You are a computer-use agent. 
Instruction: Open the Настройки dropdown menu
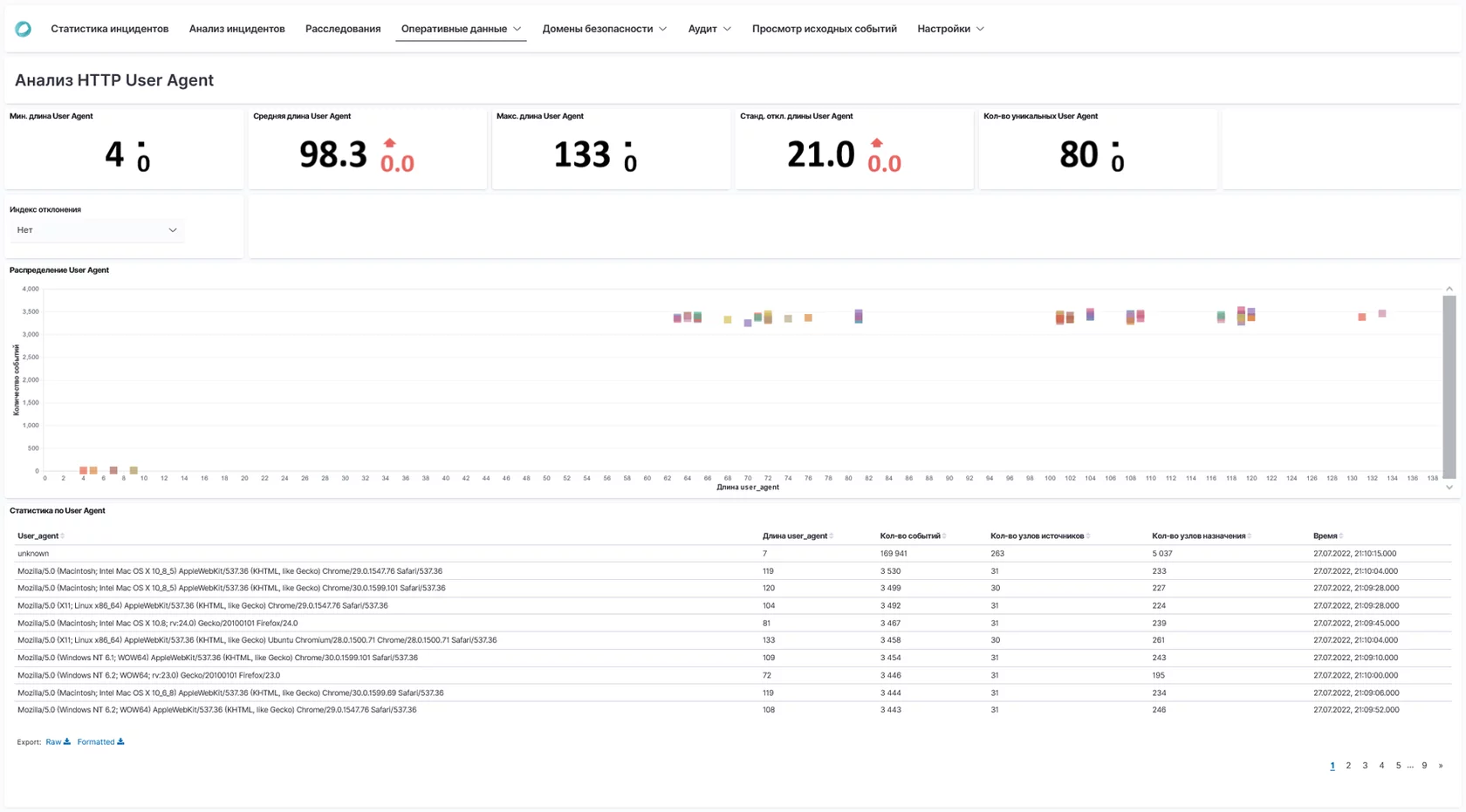949,28
